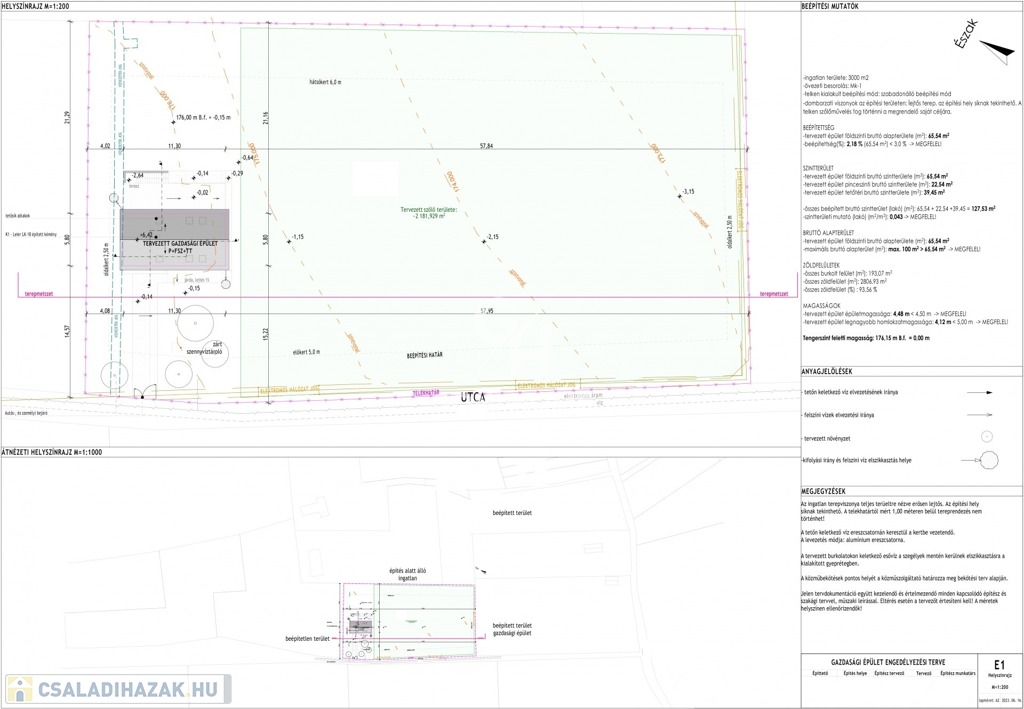
Task: Click the small overview site plan thumbnail
Action: [410, 611]
